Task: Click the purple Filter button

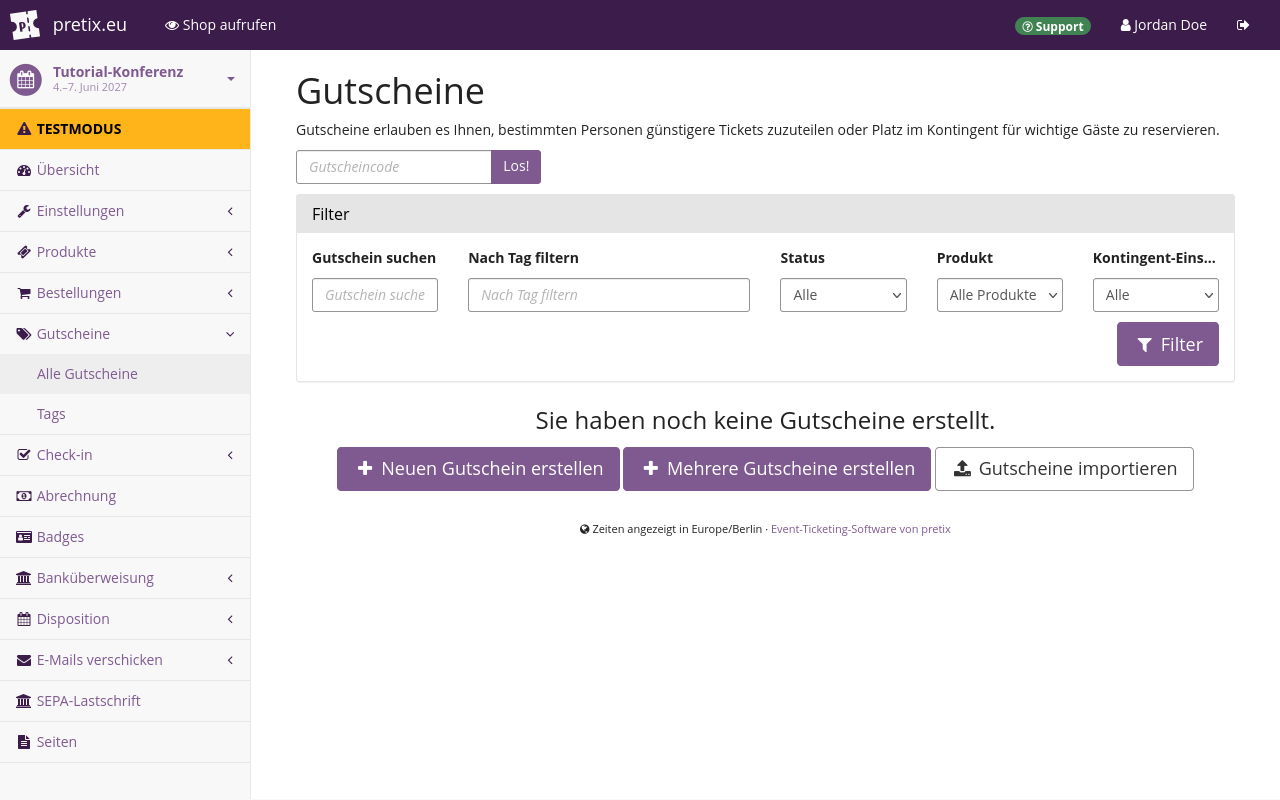Action: point(1168,344)
